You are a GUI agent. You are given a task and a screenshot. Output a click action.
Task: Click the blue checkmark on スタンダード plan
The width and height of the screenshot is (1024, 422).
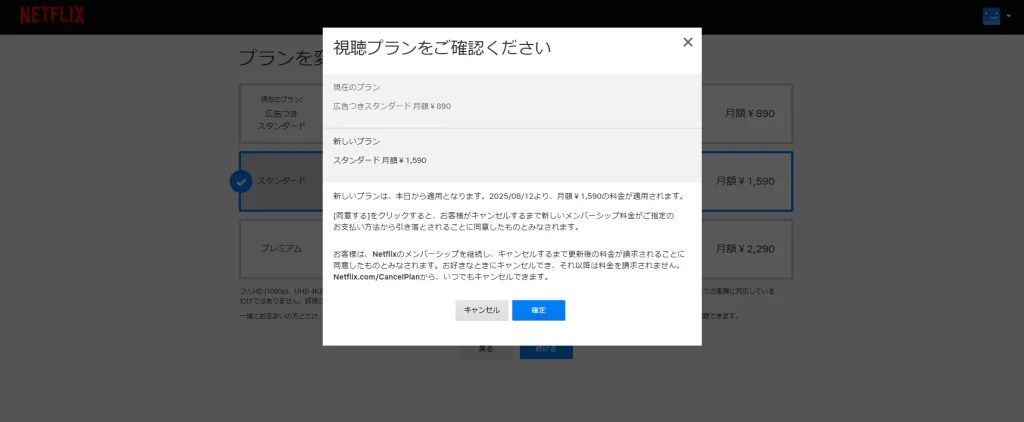[240, 181]
